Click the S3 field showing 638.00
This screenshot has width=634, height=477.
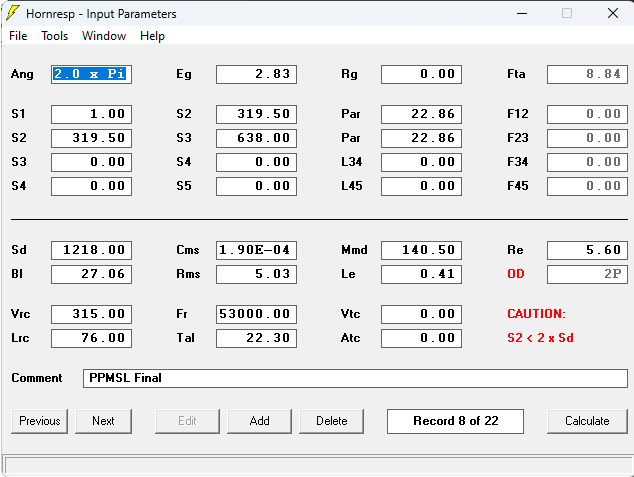256,138
